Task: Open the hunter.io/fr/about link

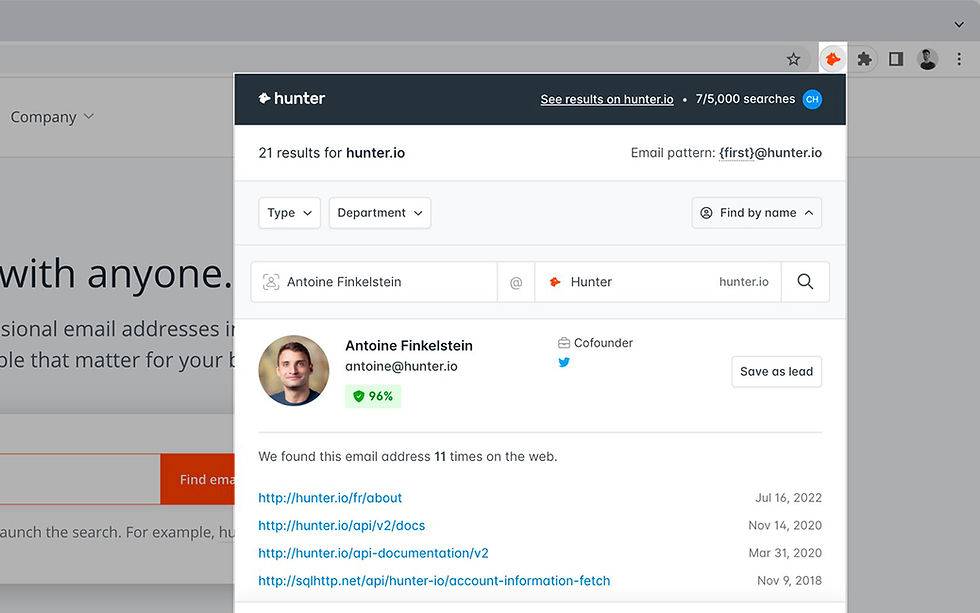Action: point(330,497)
